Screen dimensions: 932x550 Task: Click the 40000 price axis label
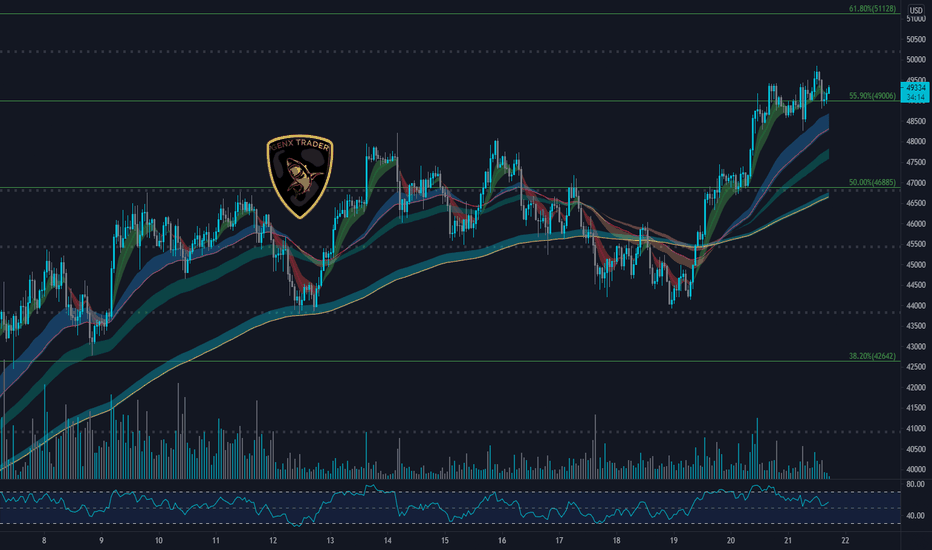[916, 470]
